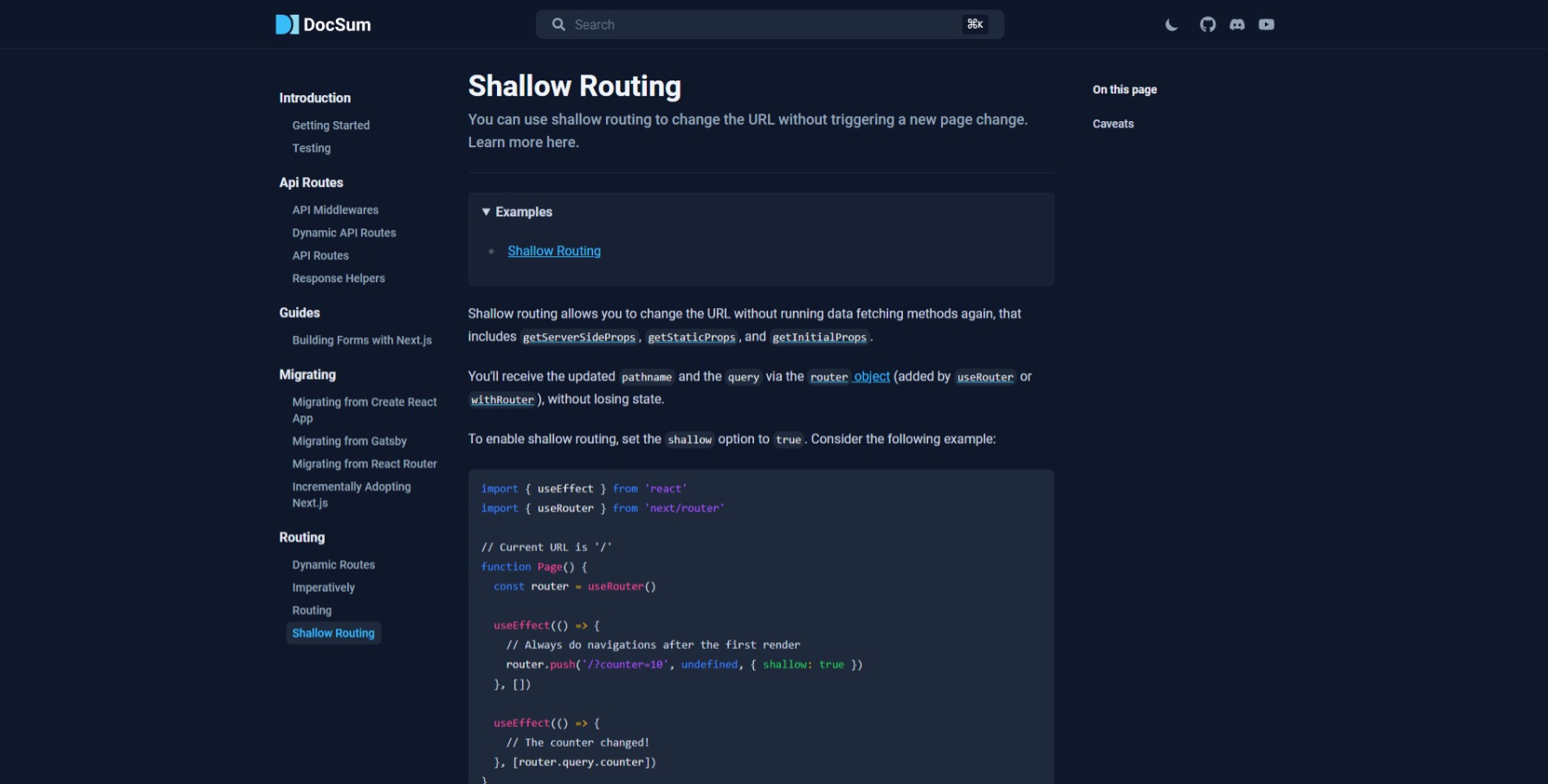Click the Introduction section heading
Image resolution: width=1548 pixels, height=784 pixels.
[x=315, y=98]
